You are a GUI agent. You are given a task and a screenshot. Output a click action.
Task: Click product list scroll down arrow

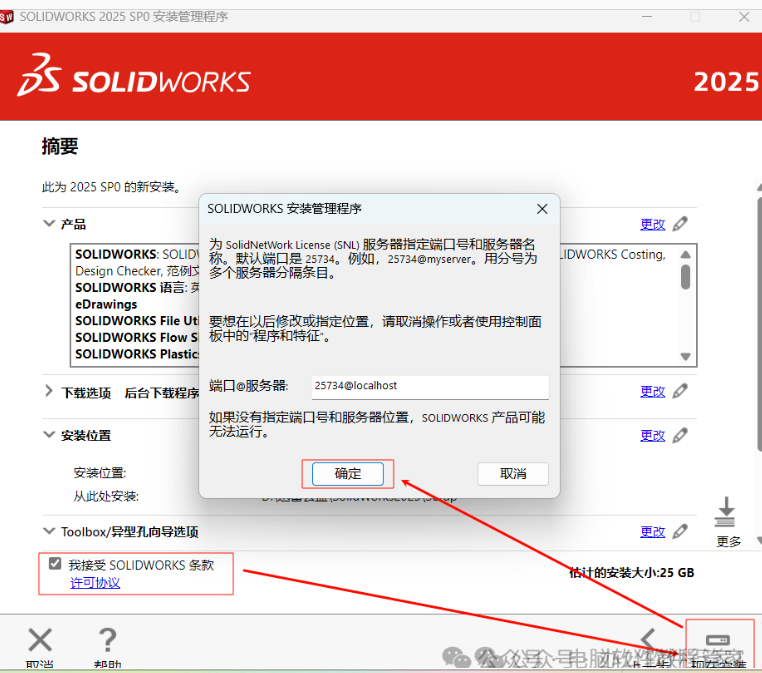(685, 357)
